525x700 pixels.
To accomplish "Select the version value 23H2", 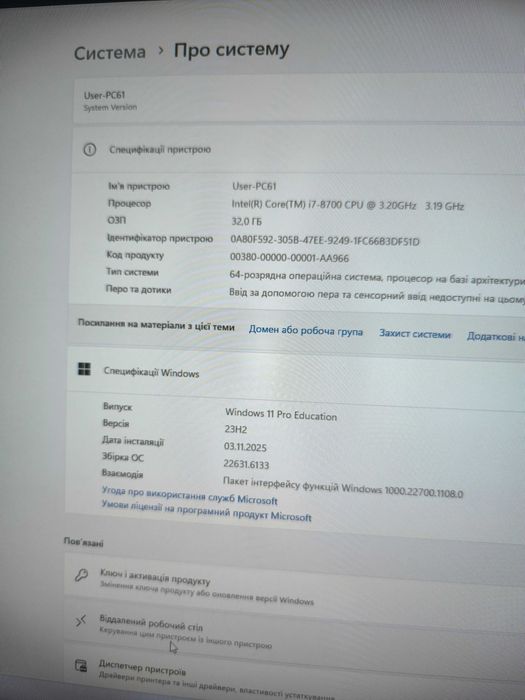I will pos(236,429).
